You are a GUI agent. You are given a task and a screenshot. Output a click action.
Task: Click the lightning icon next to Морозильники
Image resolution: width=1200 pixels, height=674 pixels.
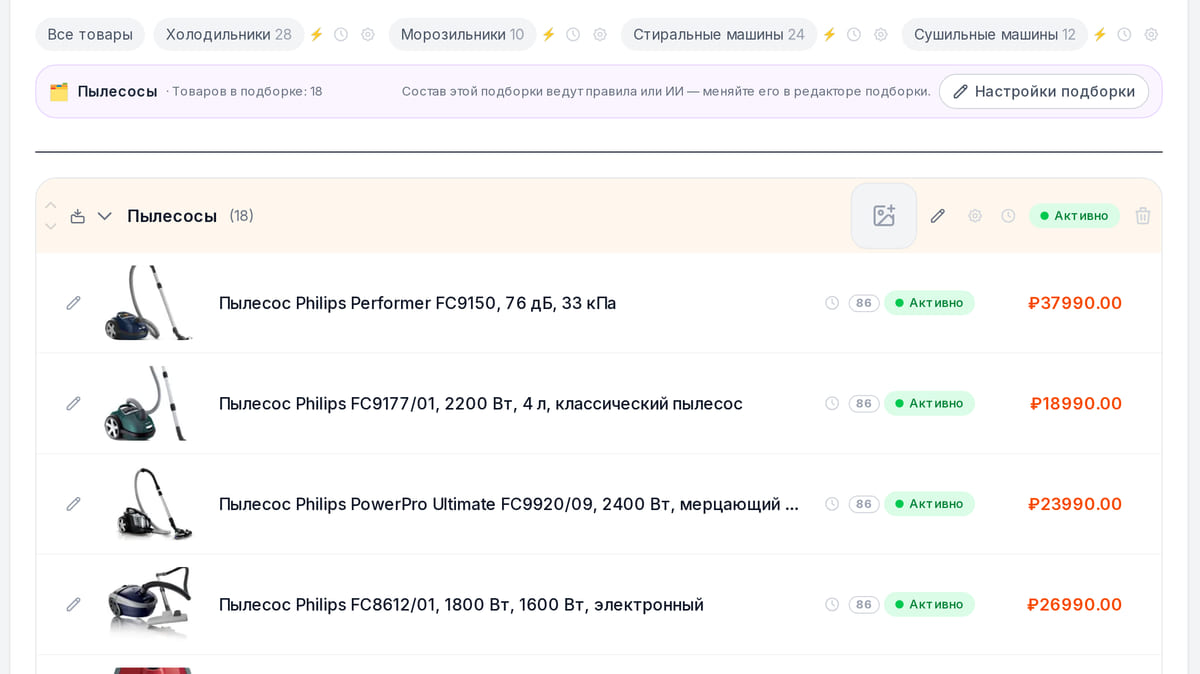[x=548, y=34]
